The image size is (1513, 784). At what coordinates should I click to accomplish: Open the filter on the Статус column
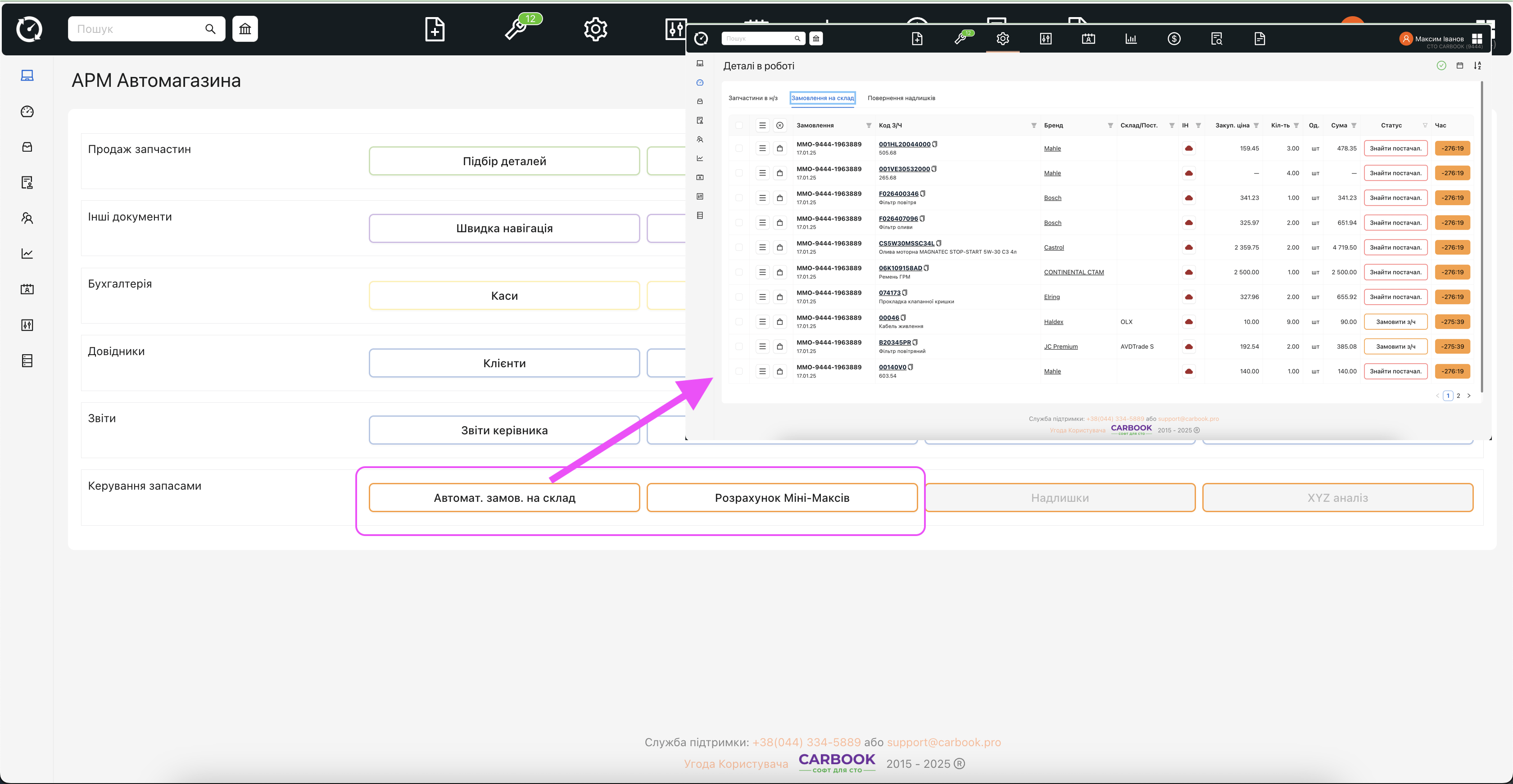coord(1425,126)
